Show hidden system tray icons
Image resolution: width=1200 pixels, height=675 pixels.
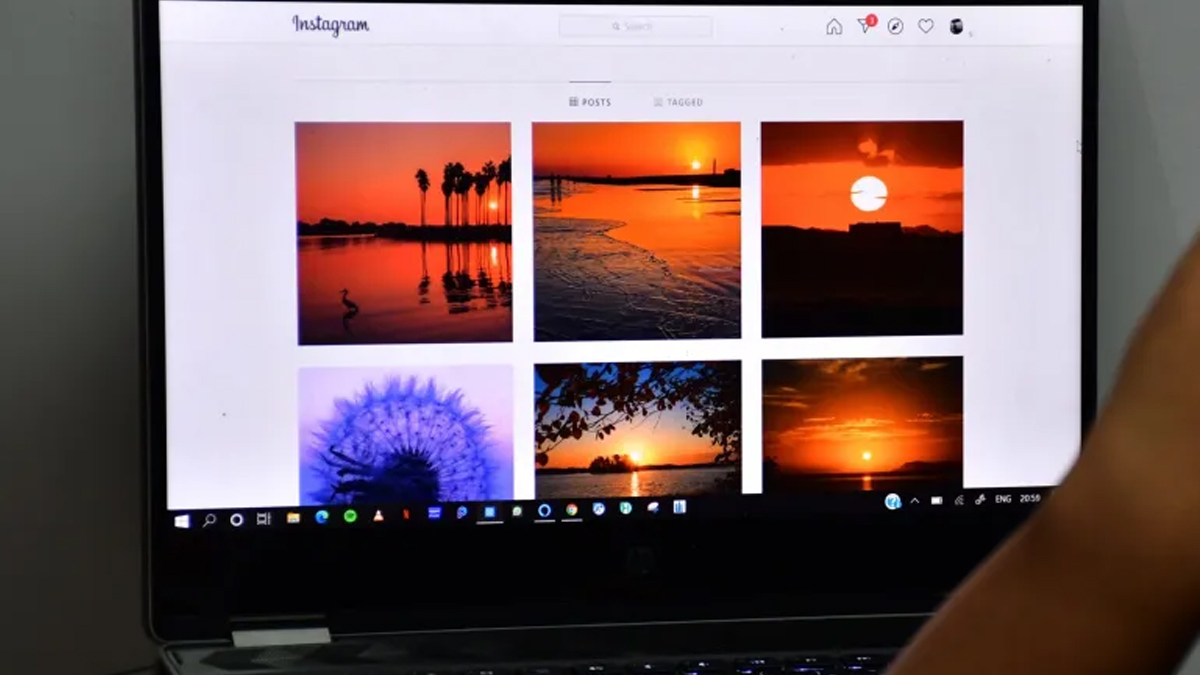point(915,501)
